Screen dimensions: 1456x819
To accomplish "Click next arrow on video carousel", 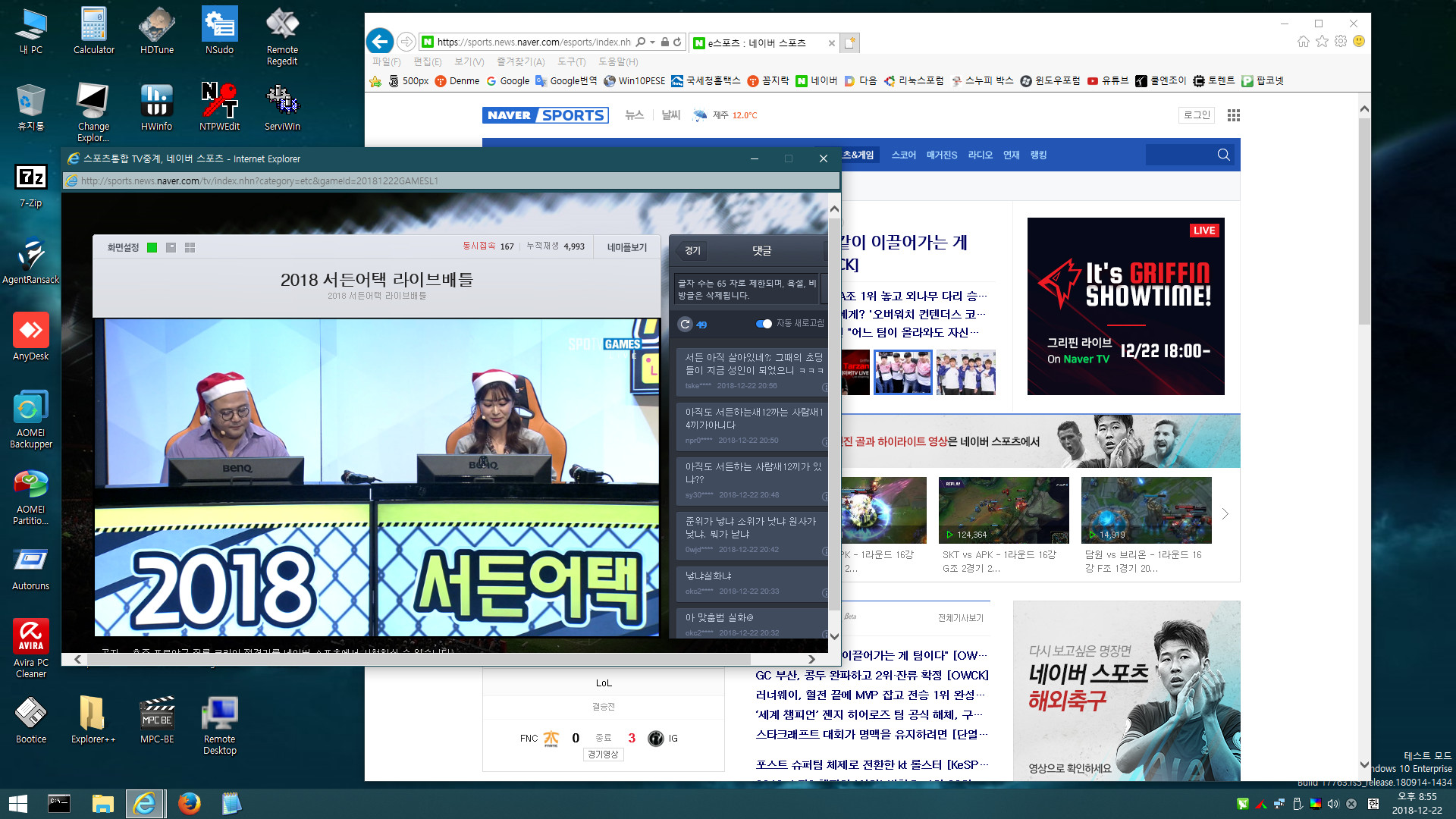I will (1225, 514).
